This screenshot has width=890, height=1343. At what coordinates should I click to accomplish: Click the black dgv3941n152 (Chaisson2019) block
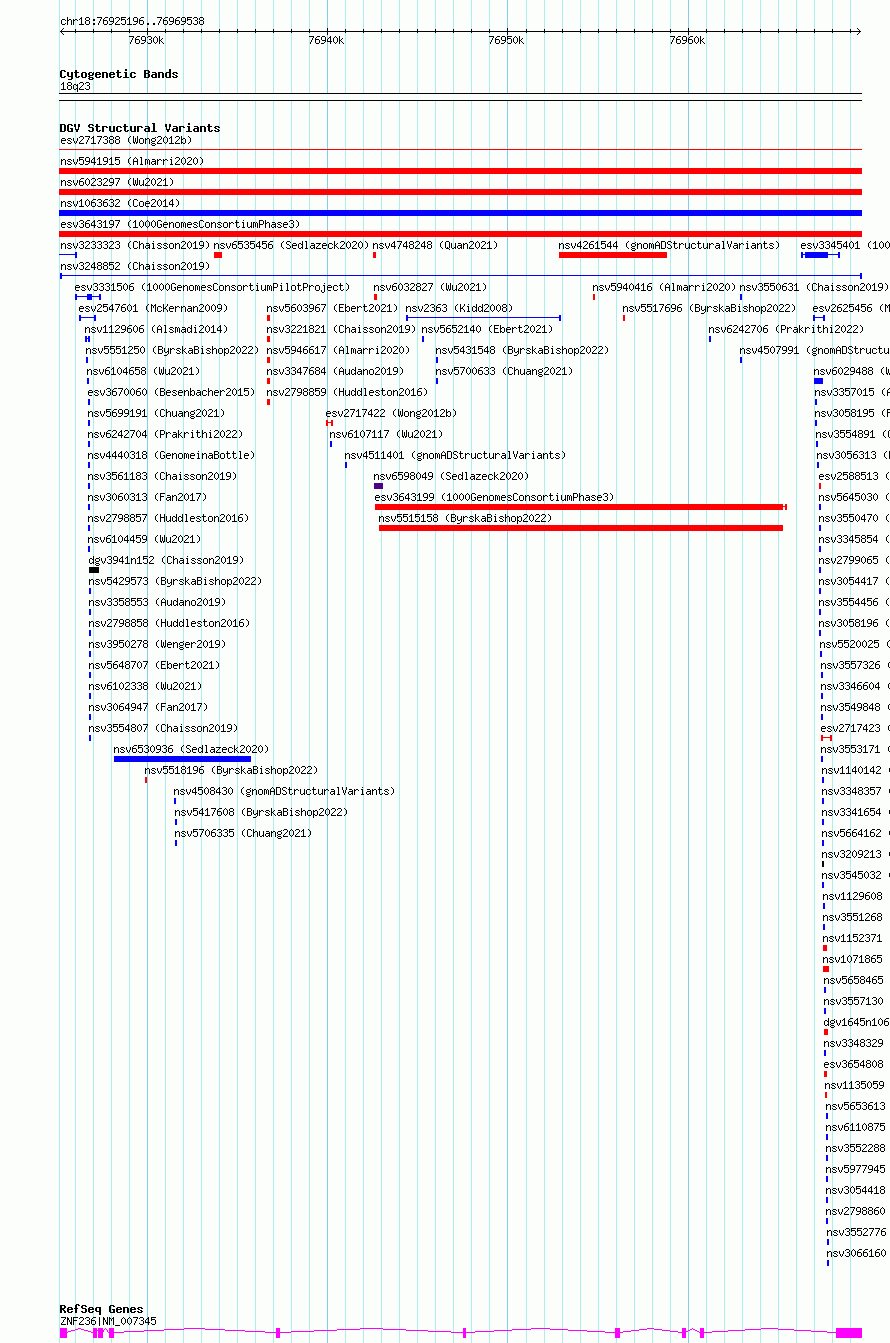point(94,570)
